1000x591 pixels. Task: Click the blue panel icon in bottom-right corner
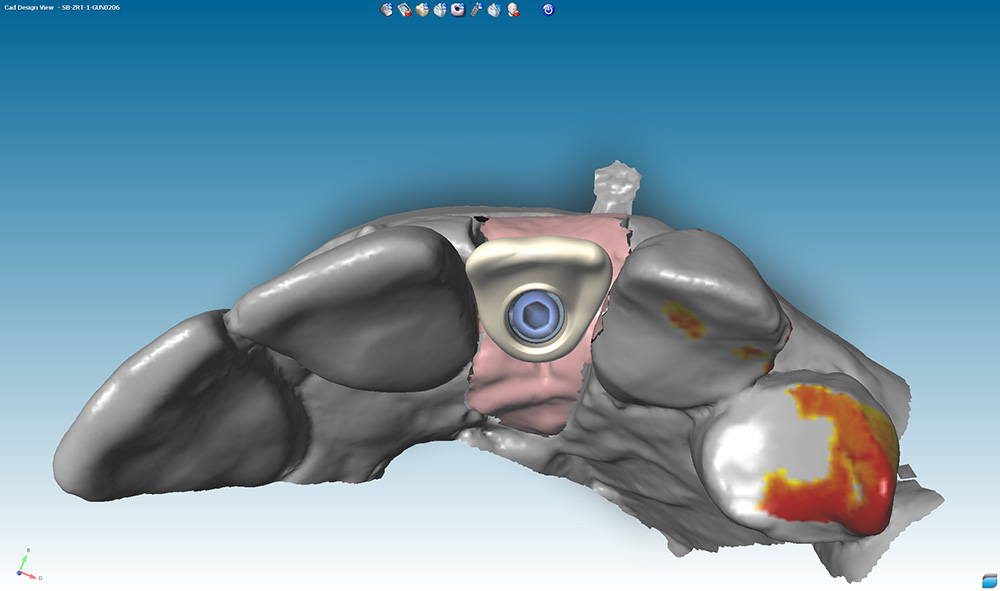(x=989, y=580)
